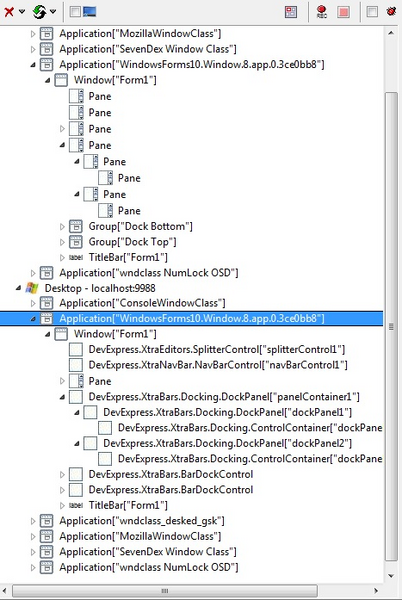
Task: Select Group["Dock Top"] label
Action: point(133,242)
